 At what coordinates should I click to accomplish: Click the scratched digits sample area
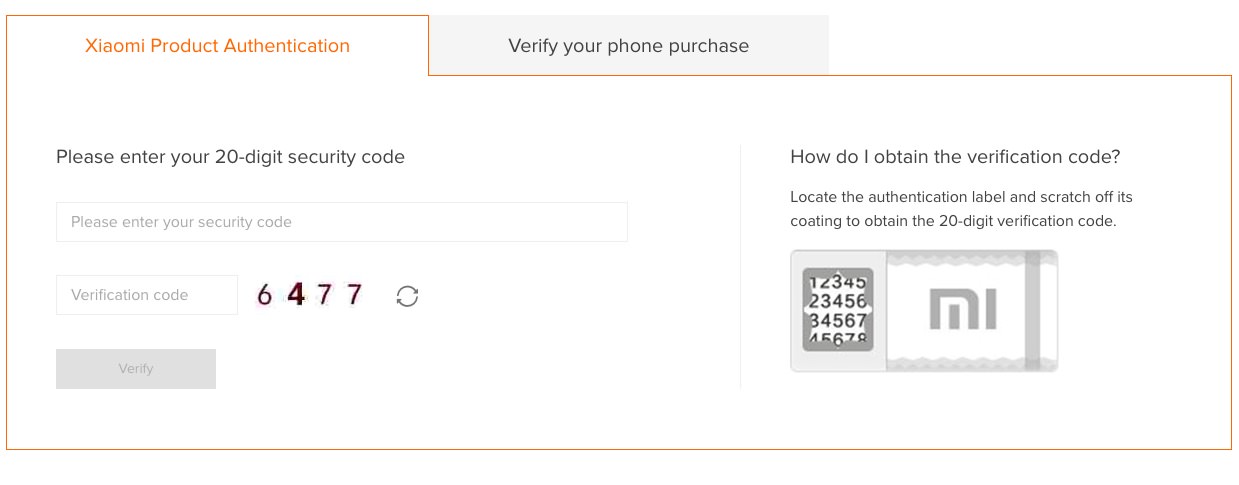coord(838,310)
